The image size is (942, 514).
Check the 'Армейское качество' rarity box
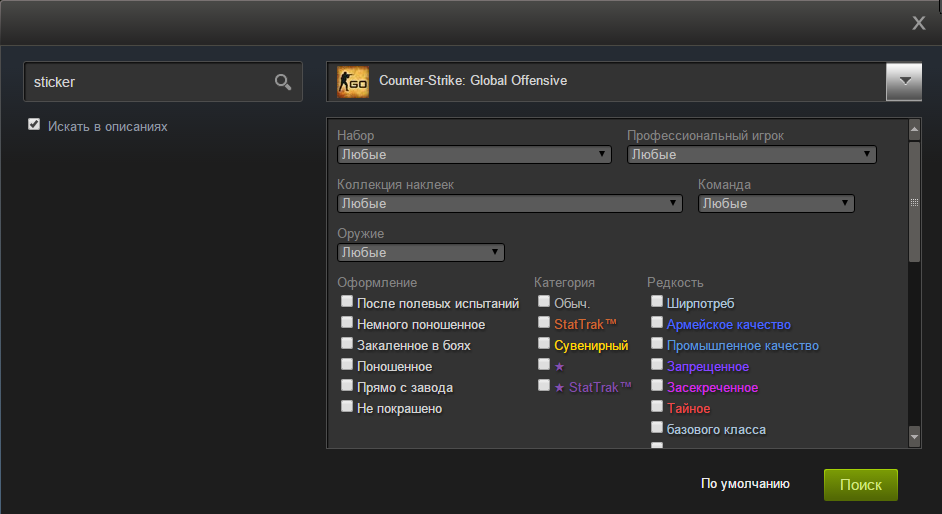tap(657, 322)
